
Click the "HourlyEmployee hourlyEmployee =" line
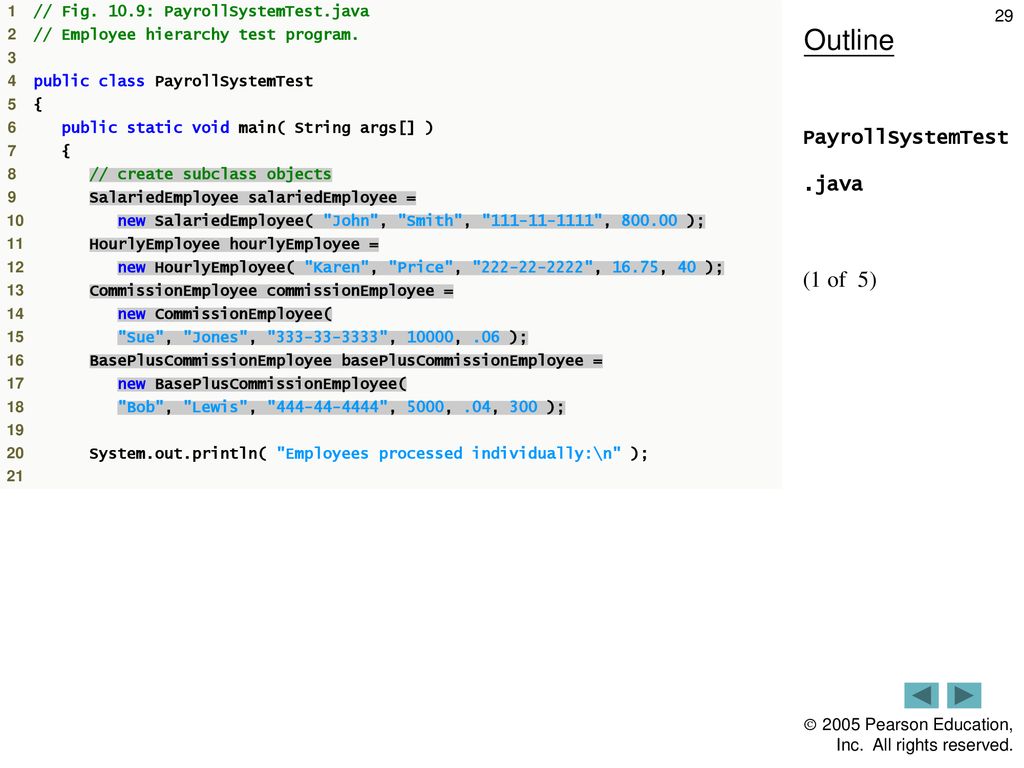click(234, 244)
